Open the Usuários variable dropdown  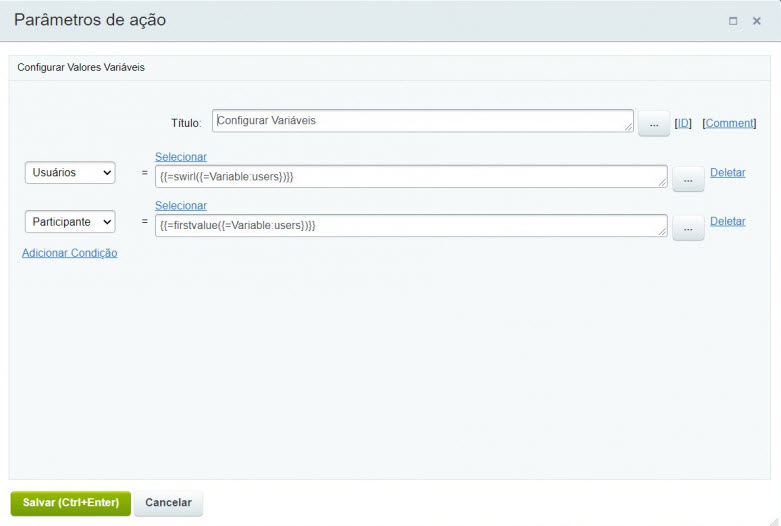click(70, 172)
